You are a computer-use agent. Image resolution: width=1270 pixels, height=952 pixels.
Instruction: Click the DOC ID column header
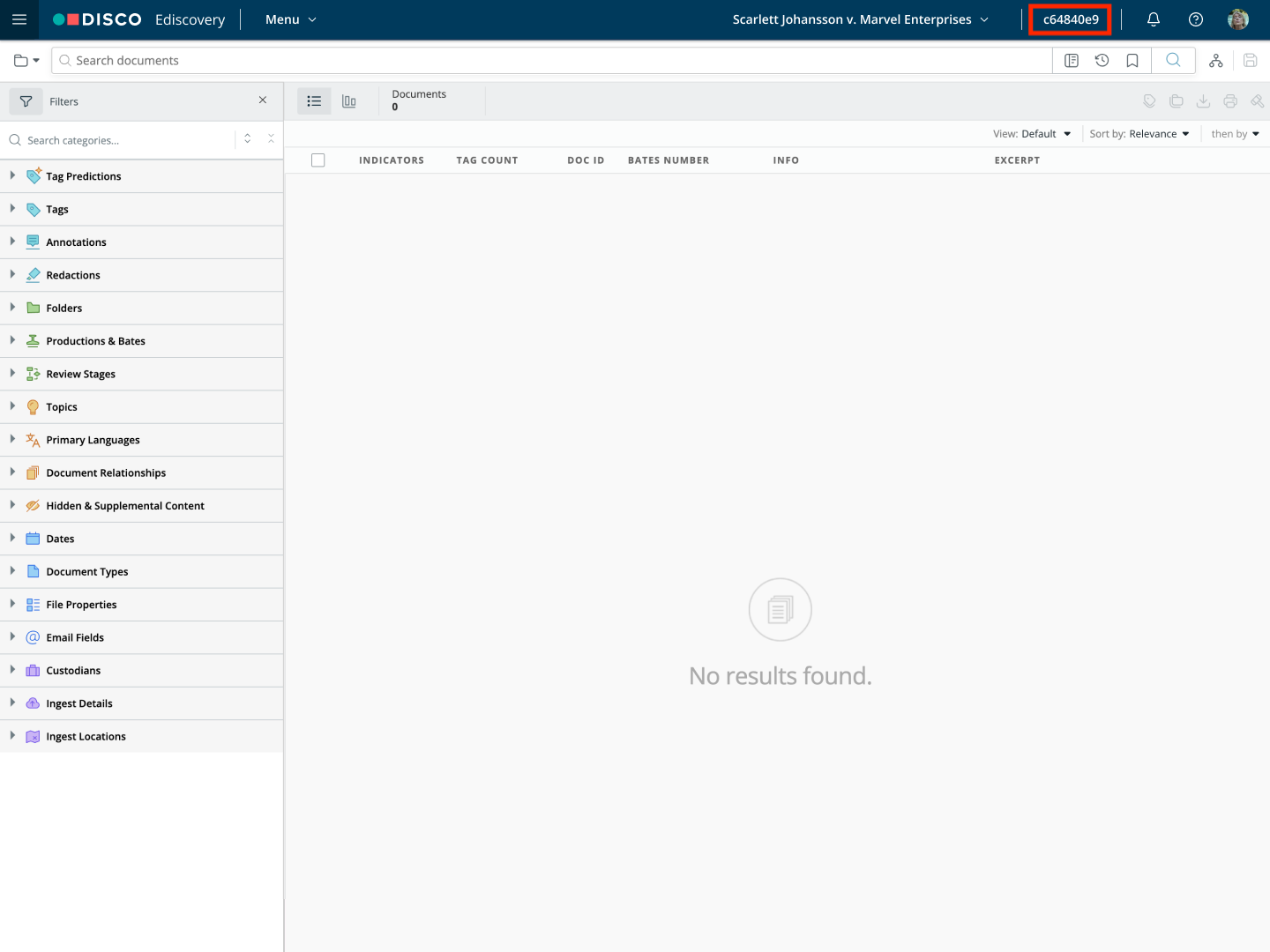pyautogui.click(x=586, y=160)
